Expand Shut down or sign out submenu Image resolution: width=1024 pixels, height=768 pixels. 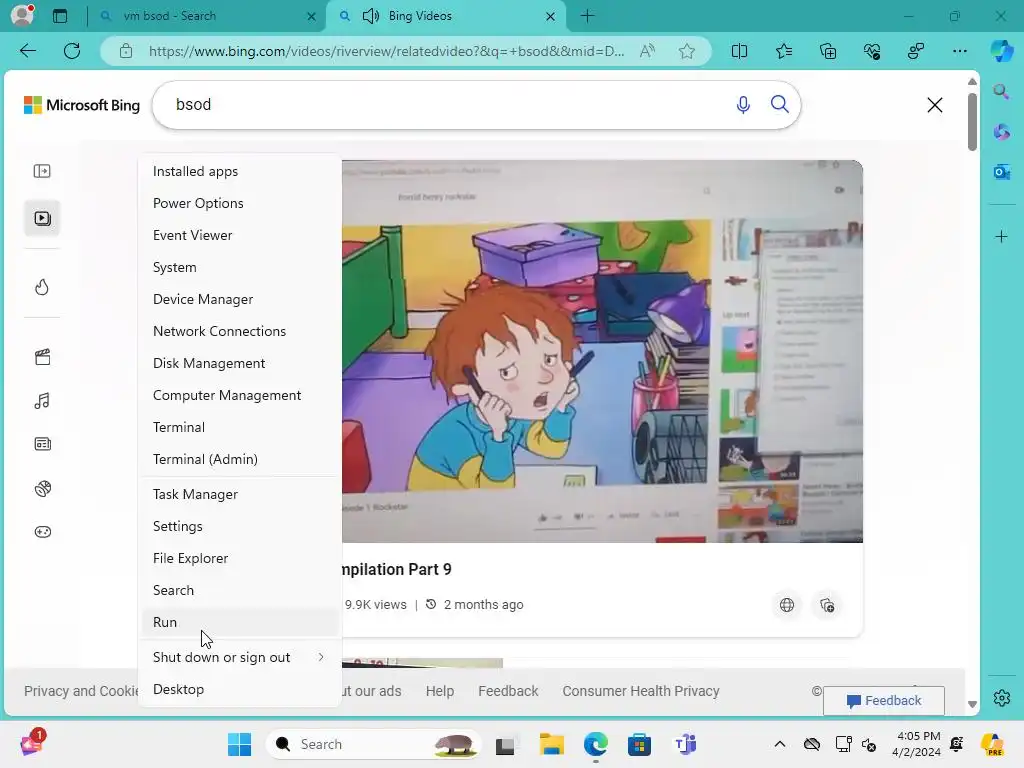pyautogui.click(x=240, y=658)
